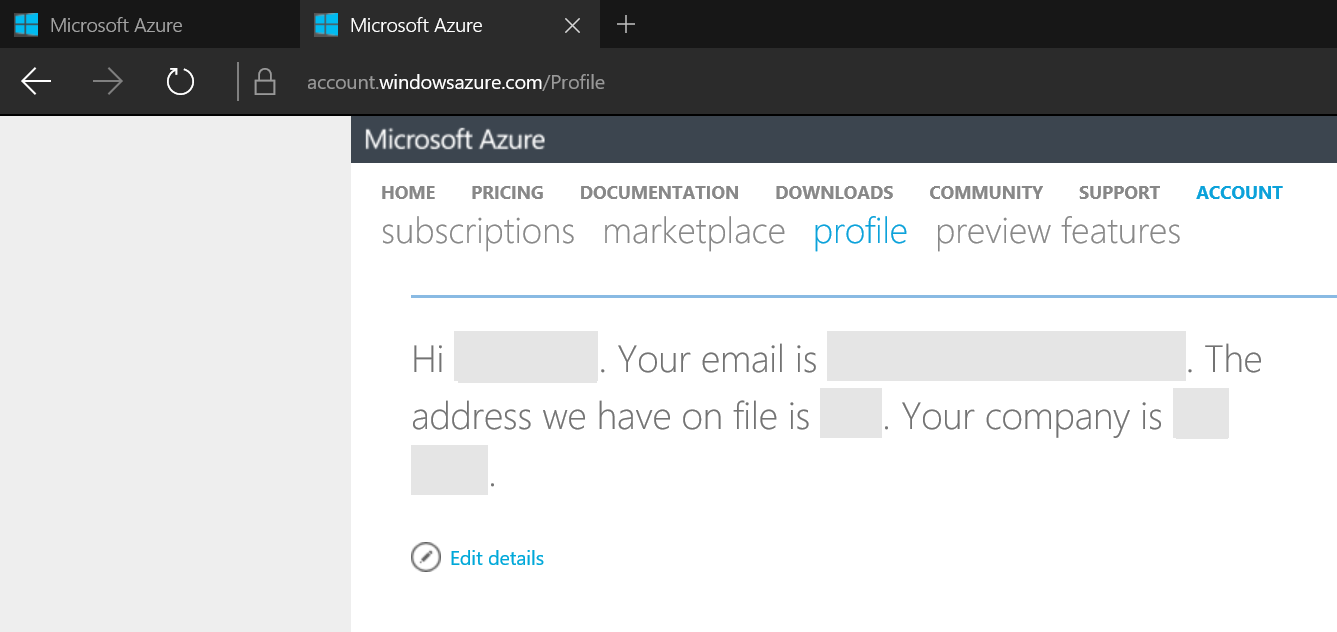Screen dimensions: 1337x632
Task: Click the browser back arrow
Action: tap(36, 82)
